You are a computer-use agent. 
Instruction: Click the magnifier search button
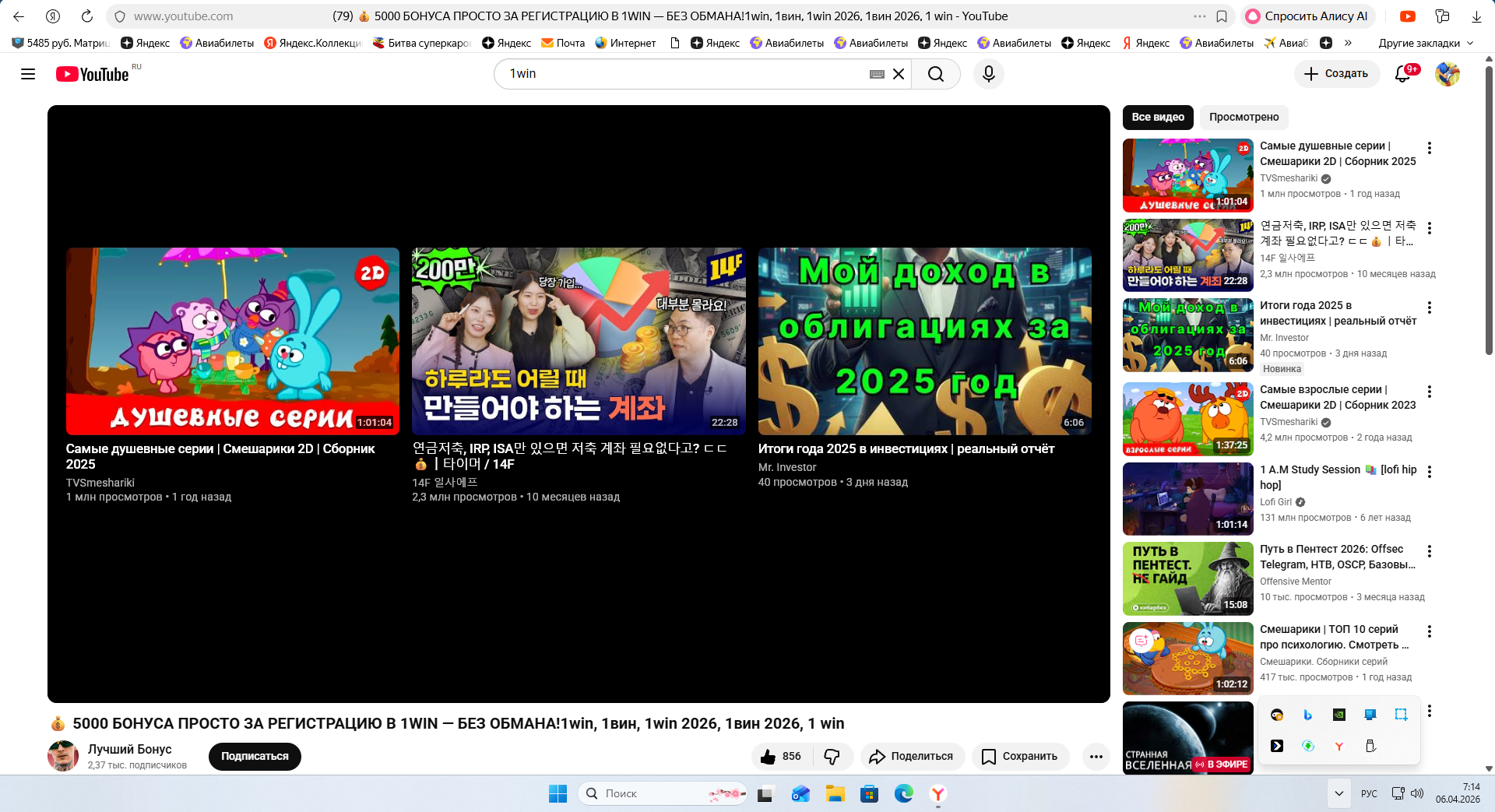click(x=935, y=74)
